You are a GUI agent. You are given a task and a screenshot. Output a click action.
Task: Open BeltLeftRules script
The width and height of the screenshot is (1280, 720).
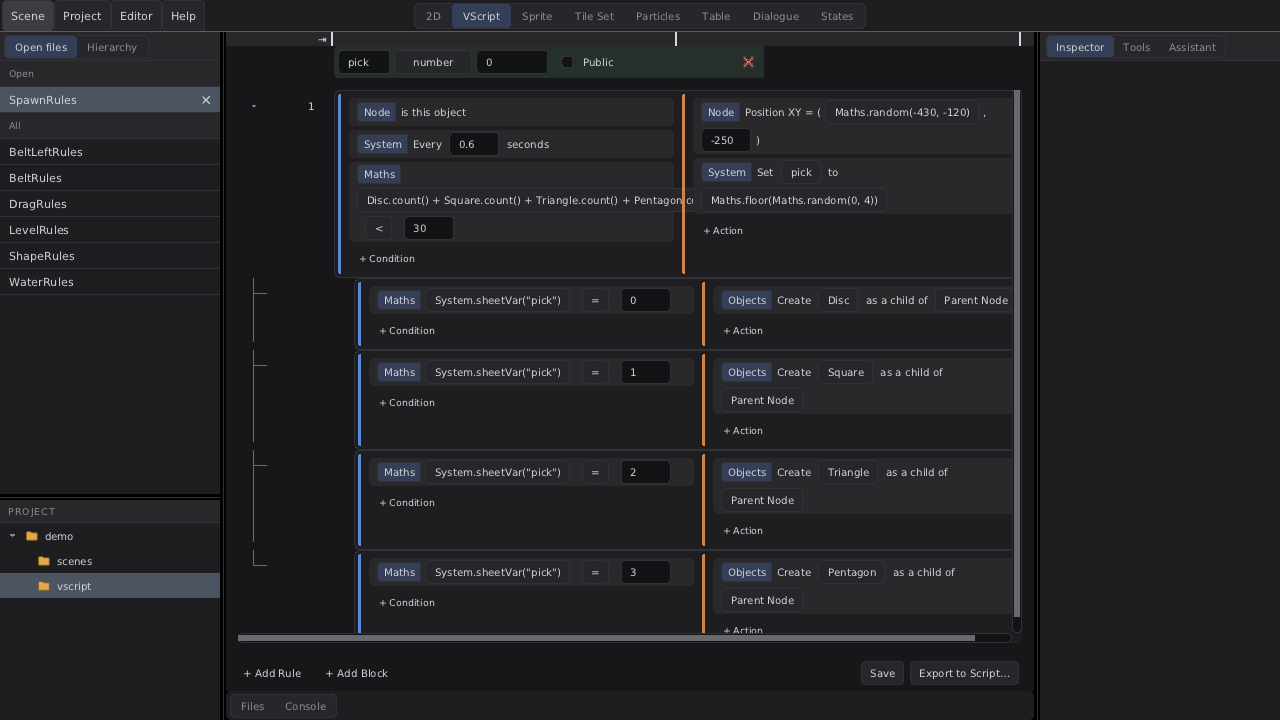[110, 152]
